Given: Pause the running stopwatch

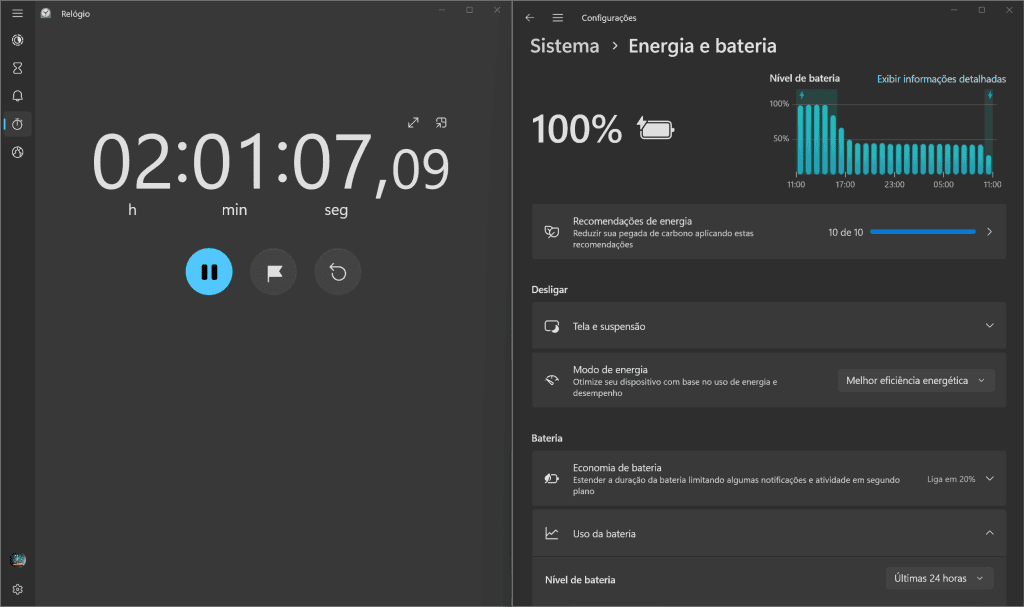Looking at the screenshot, I should [x=209, y=272].
